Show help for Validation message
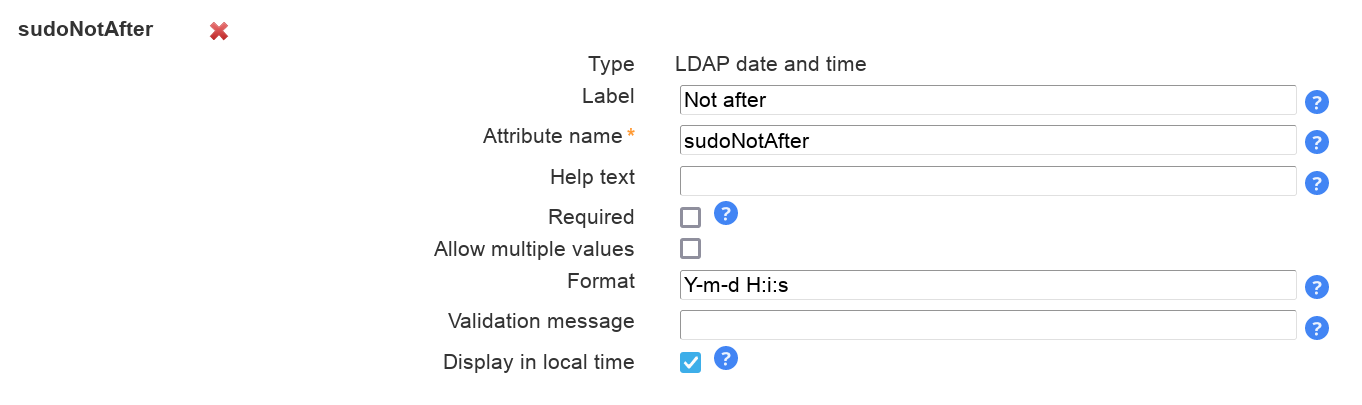 click(x=1317, y=328)
